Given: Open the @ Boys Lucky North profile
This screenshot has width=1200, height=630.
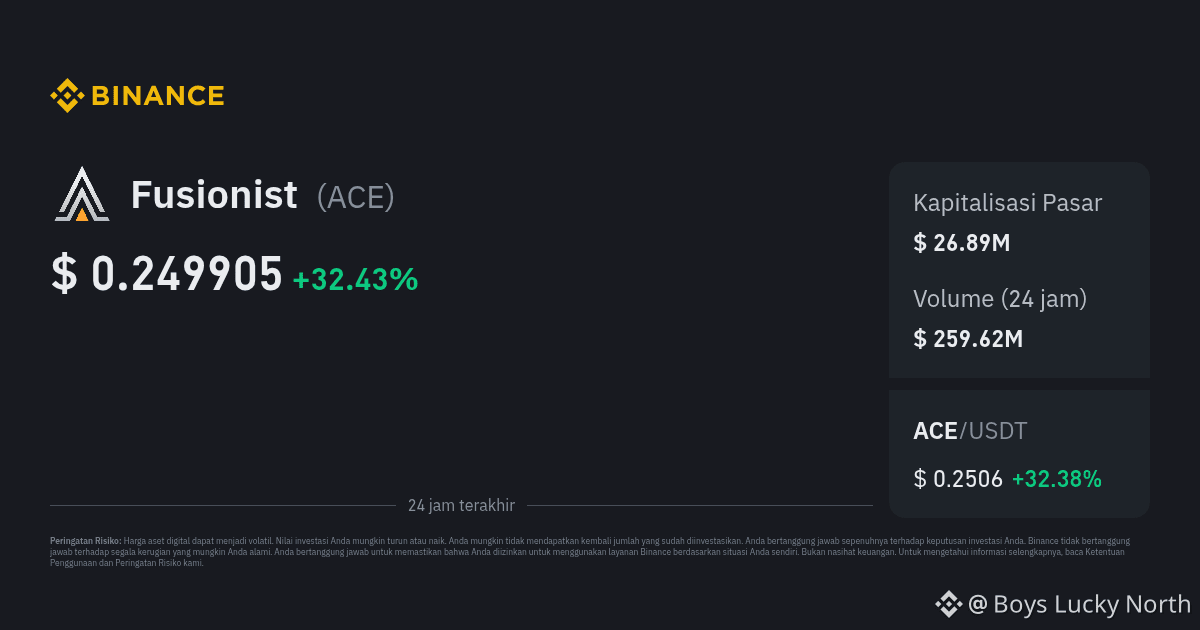Looking at the screenshot, I should pyautogui.click(x=1079, y=604).
